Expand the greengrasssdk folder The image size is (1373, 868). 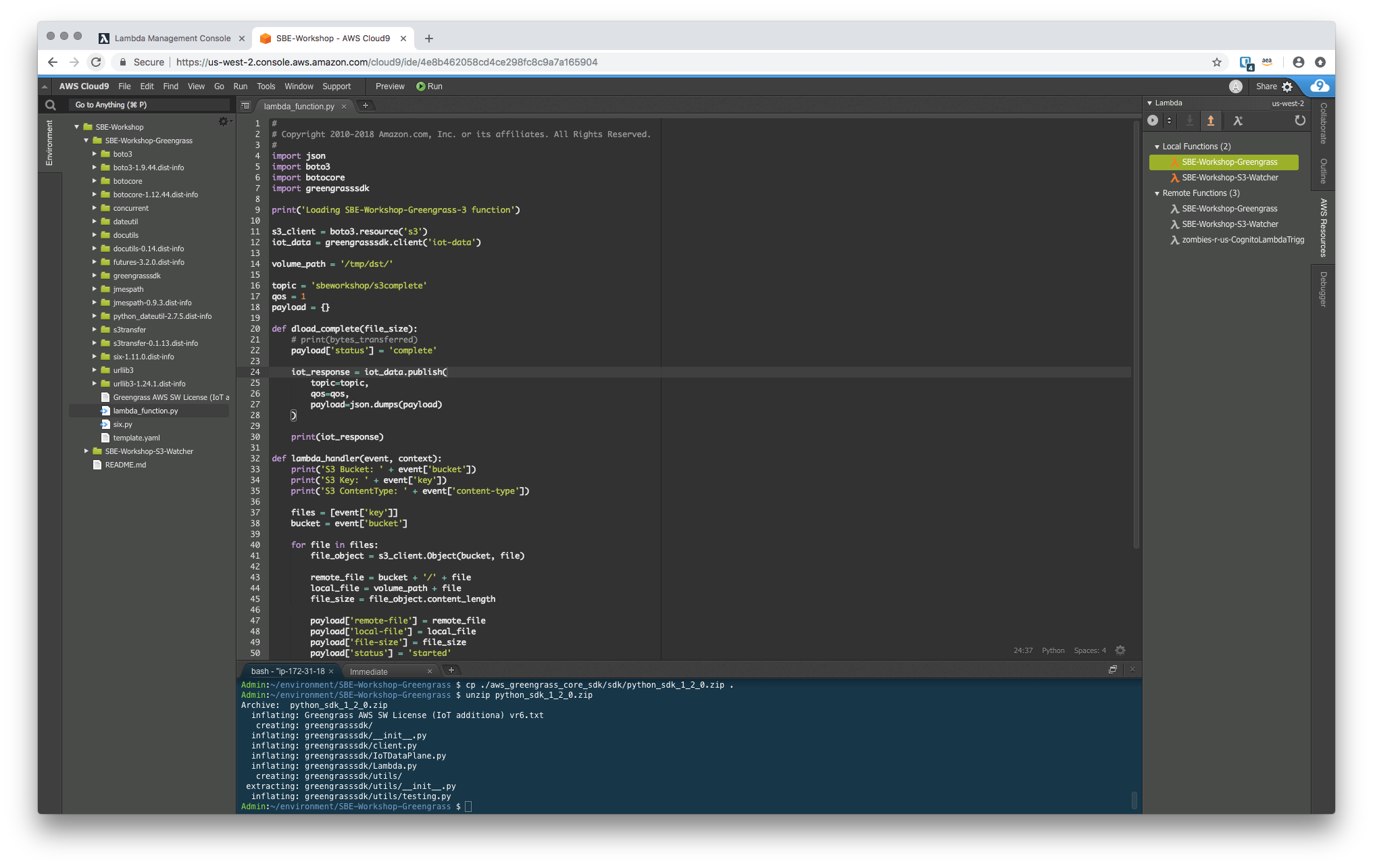coord(95,276)
